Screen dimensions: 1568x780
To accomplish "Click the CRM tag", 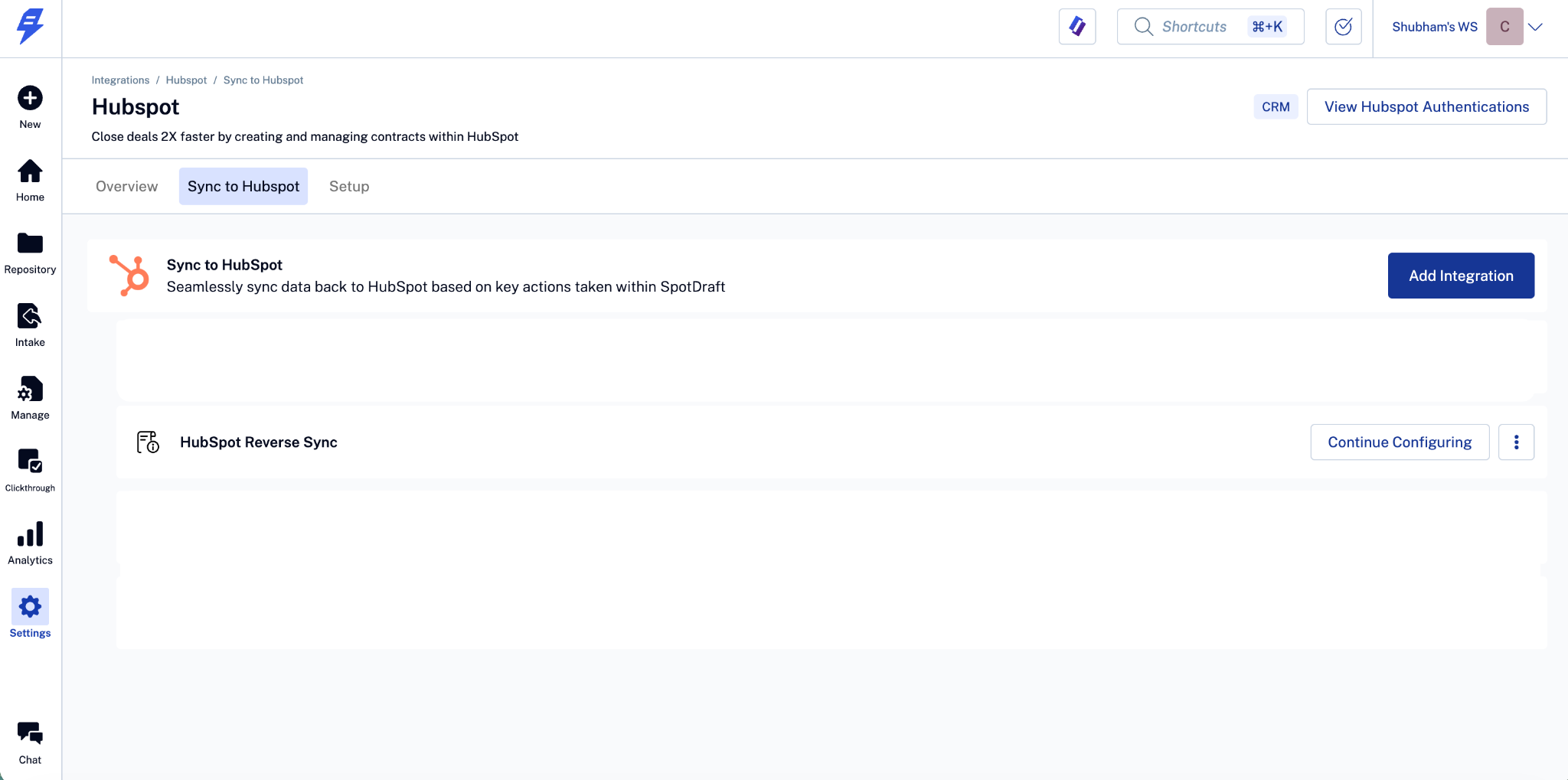I will (x=1276, y=107).
